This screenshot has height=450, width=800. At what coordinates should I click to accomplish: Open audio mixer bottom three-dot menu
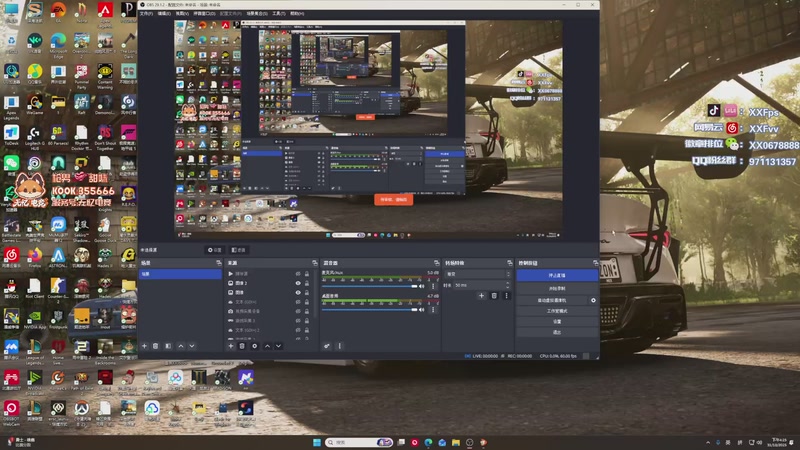340,346
